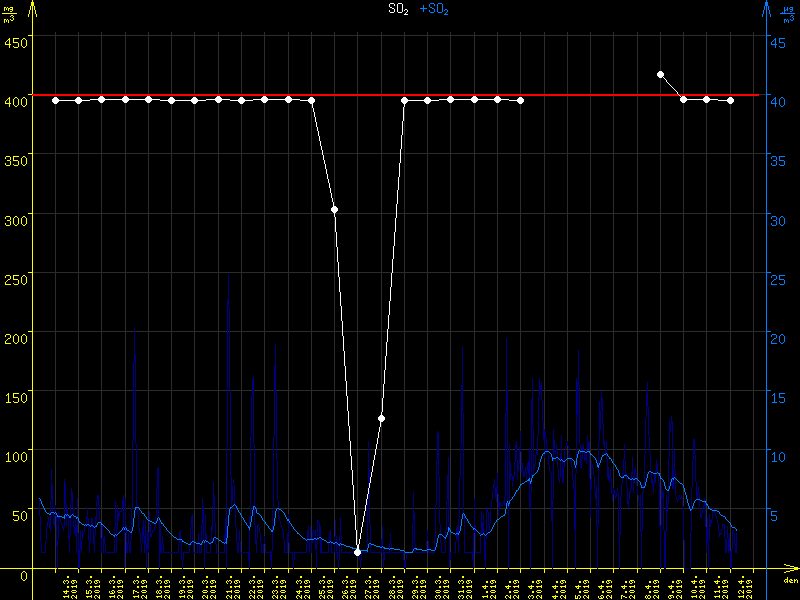800x600 pixels.
Task: Click the yellow unit label top-left
Action: tap(9, 12)
